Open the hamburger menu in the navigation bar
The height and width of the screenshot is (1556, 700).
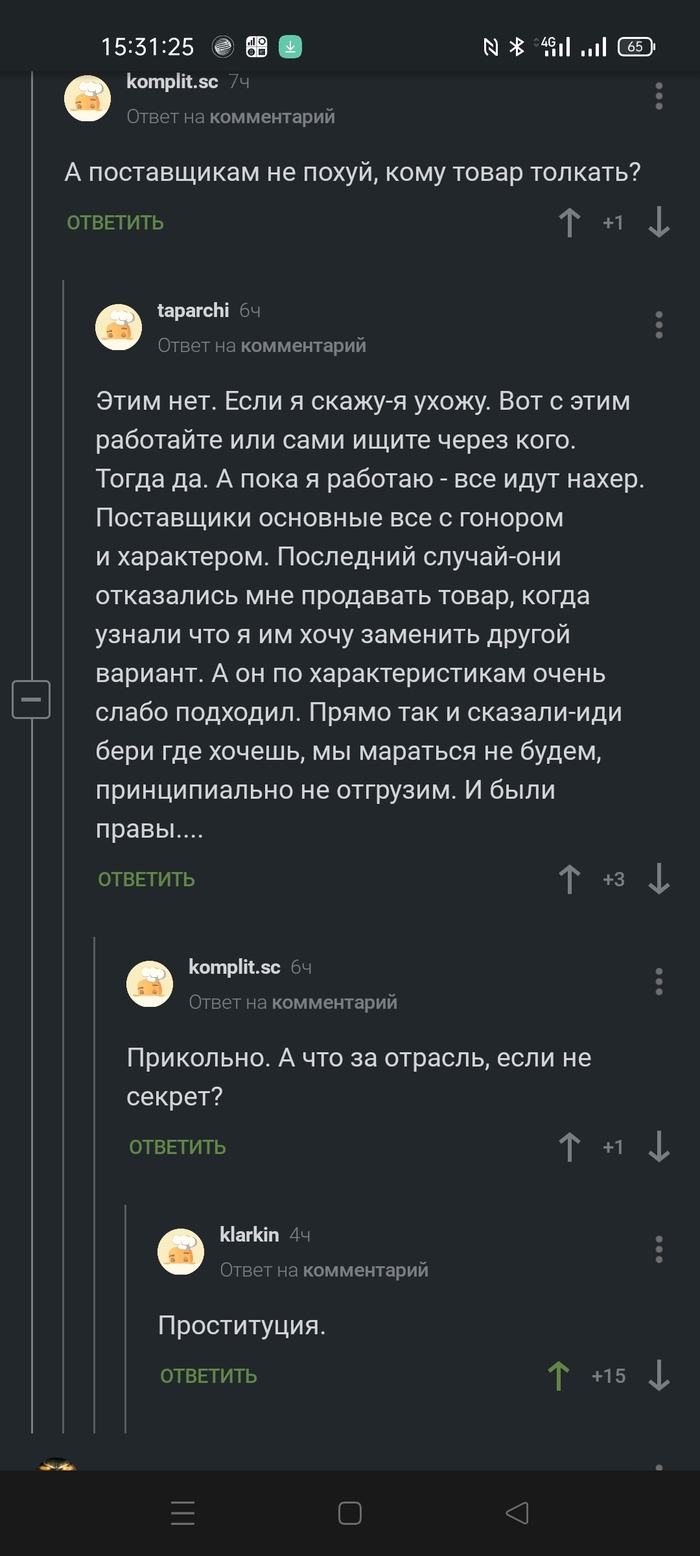[182, 1513]
